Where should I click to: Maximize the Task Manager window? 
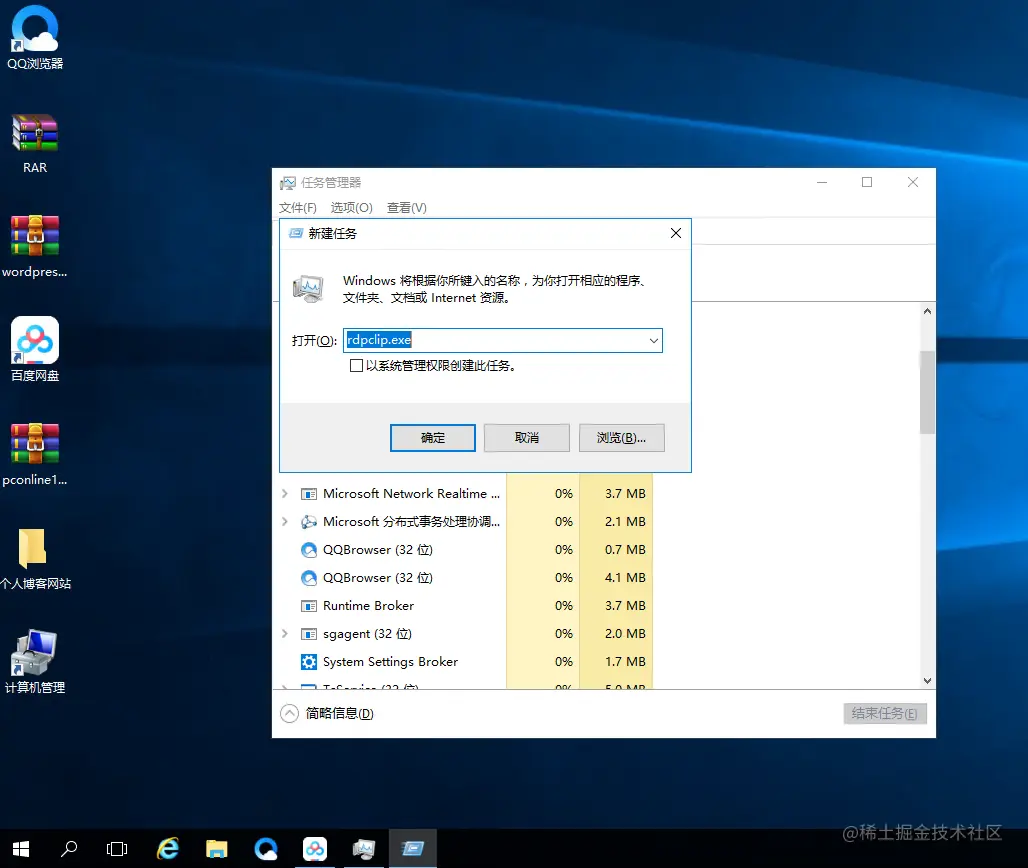pyautogui.click(x=867, y=182)
